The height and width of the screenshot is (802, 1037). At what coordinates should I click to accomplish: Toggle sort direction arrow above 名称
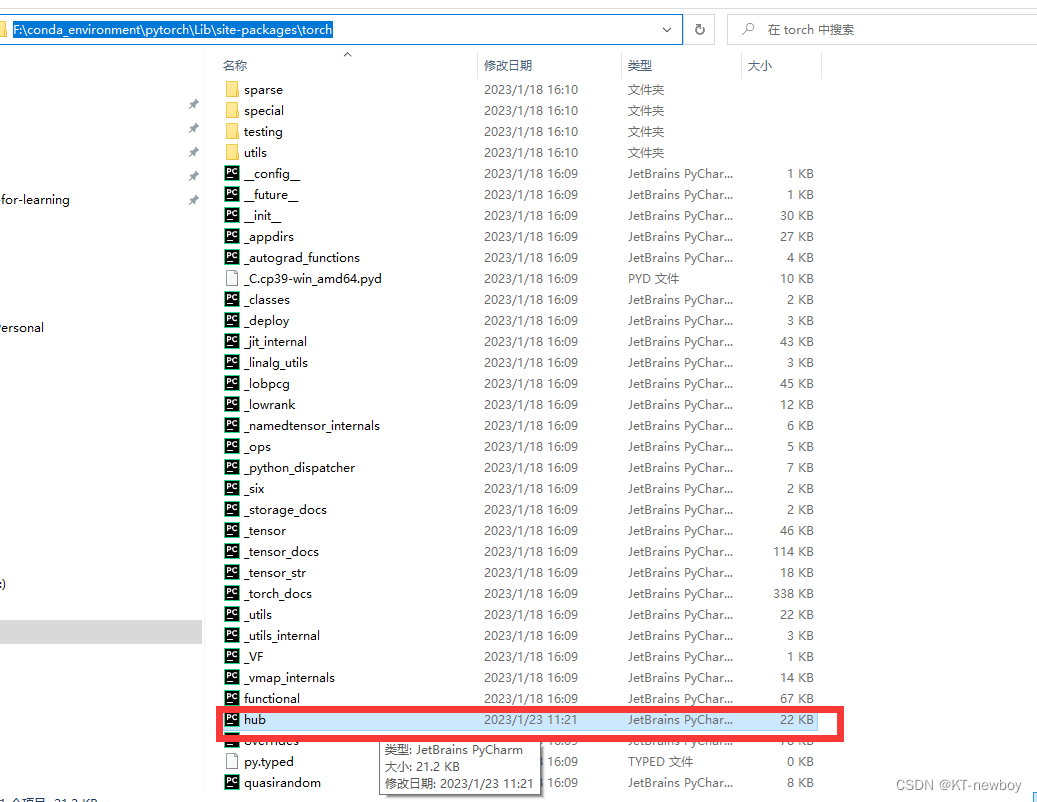(347, 54)
